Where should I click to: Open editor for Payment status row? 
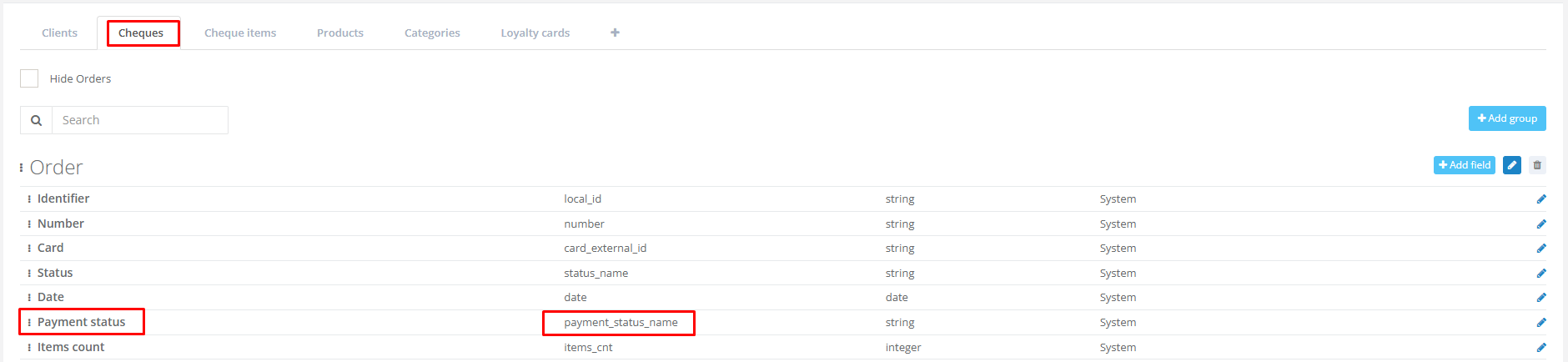(x=1541, y=323)
